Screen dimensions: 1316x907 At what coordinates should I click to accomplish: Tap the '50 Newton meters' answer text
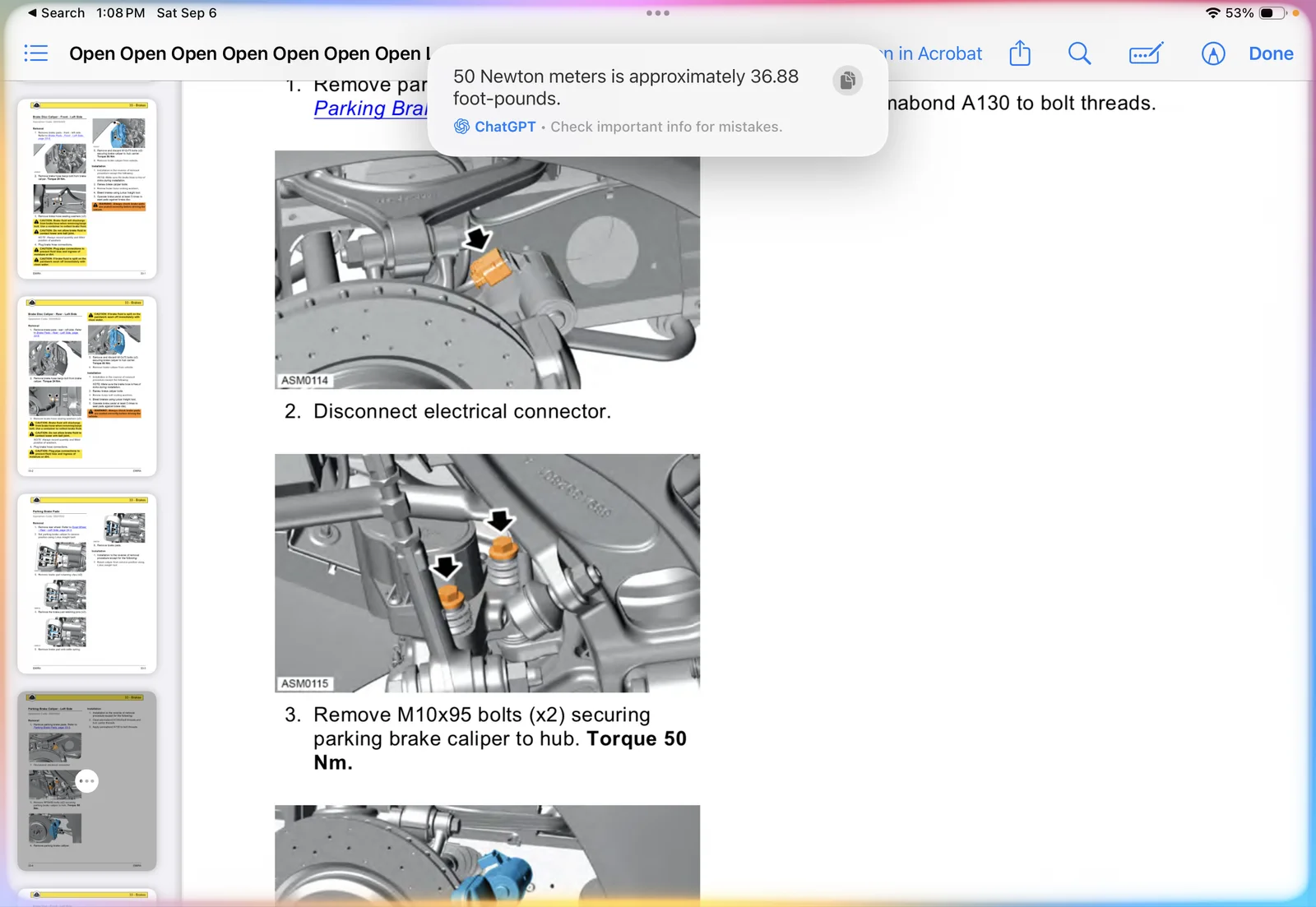626,87
